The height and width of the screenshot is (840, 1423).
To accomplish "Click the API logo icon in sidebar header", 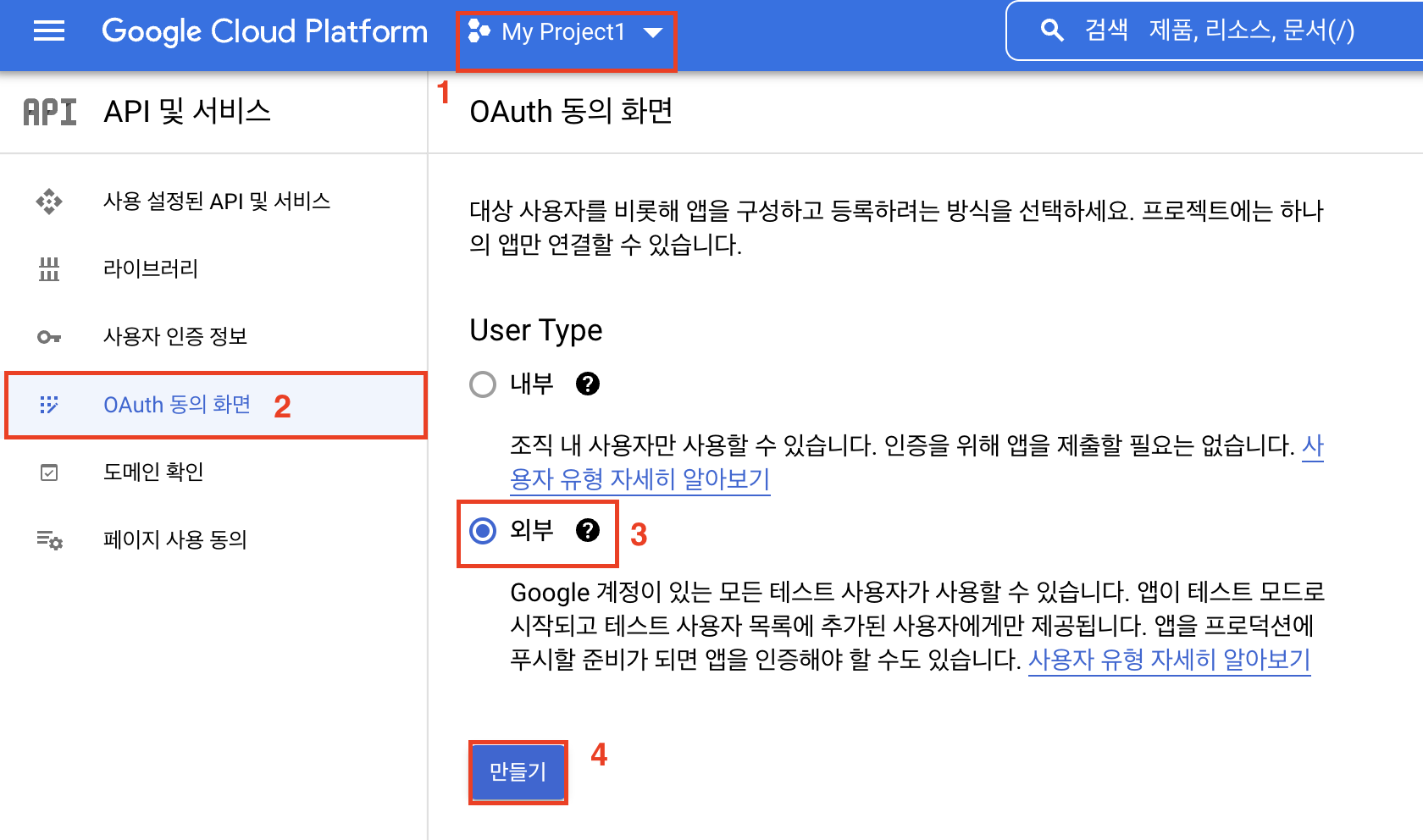I will pos(49,112).
